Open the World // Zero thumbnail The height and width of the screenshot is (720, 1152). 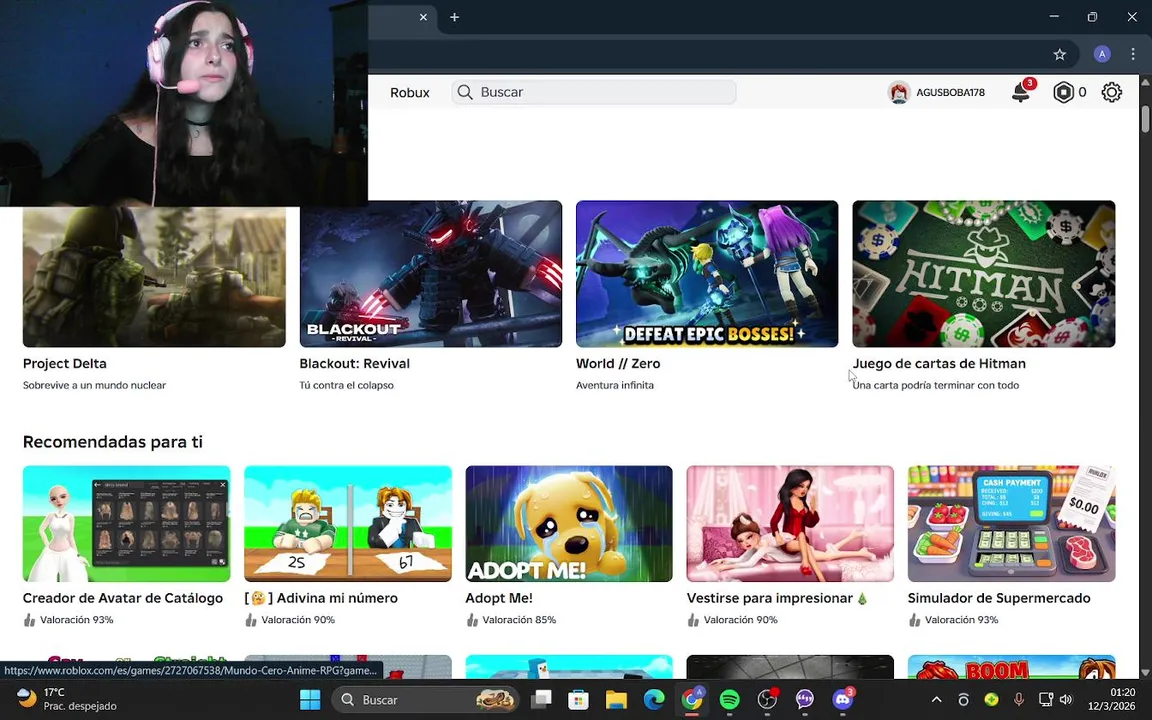(707, 273)
